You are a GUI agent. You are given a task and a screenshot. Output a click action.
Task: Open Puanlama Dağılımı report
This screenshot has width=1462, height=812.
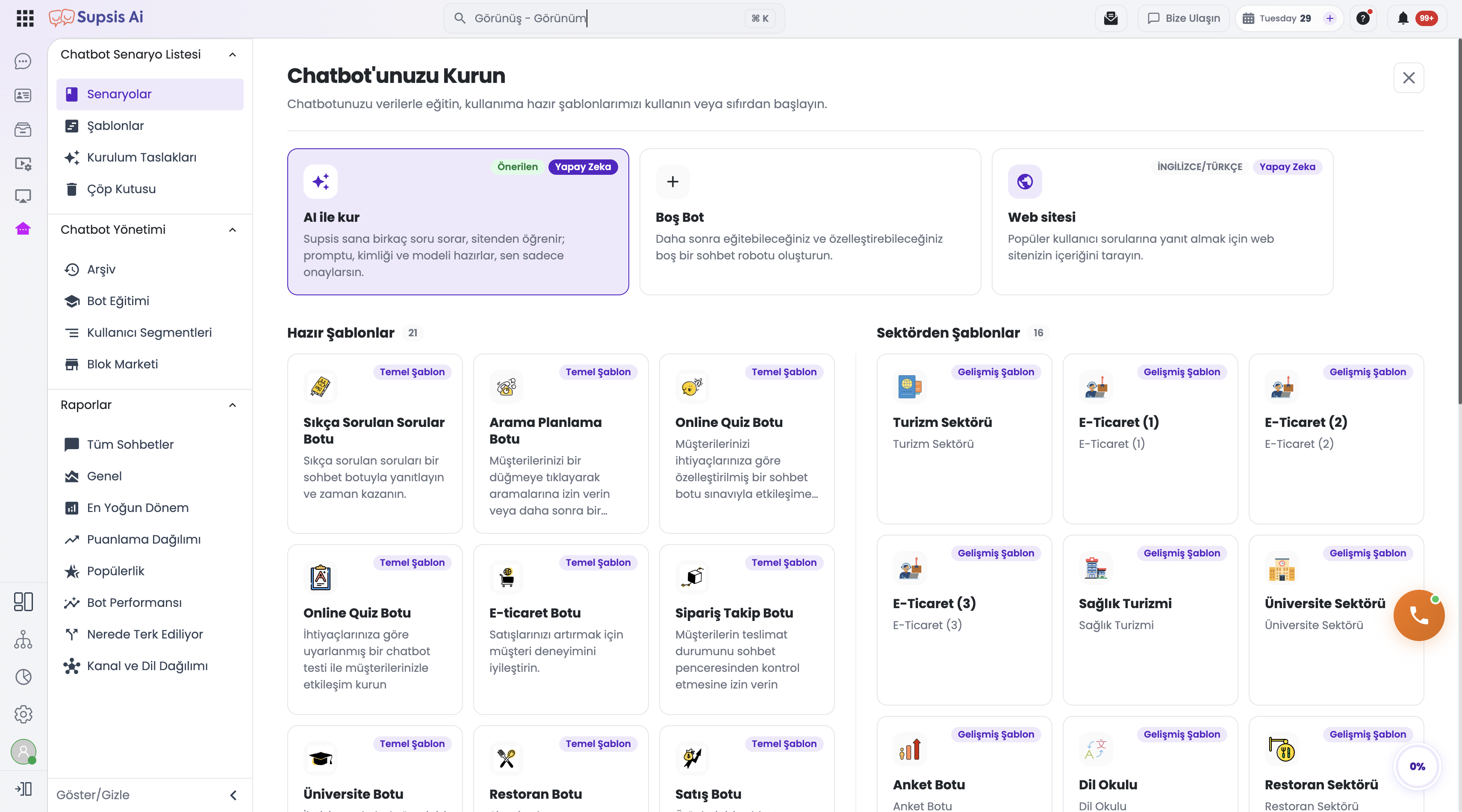point(150,540)
